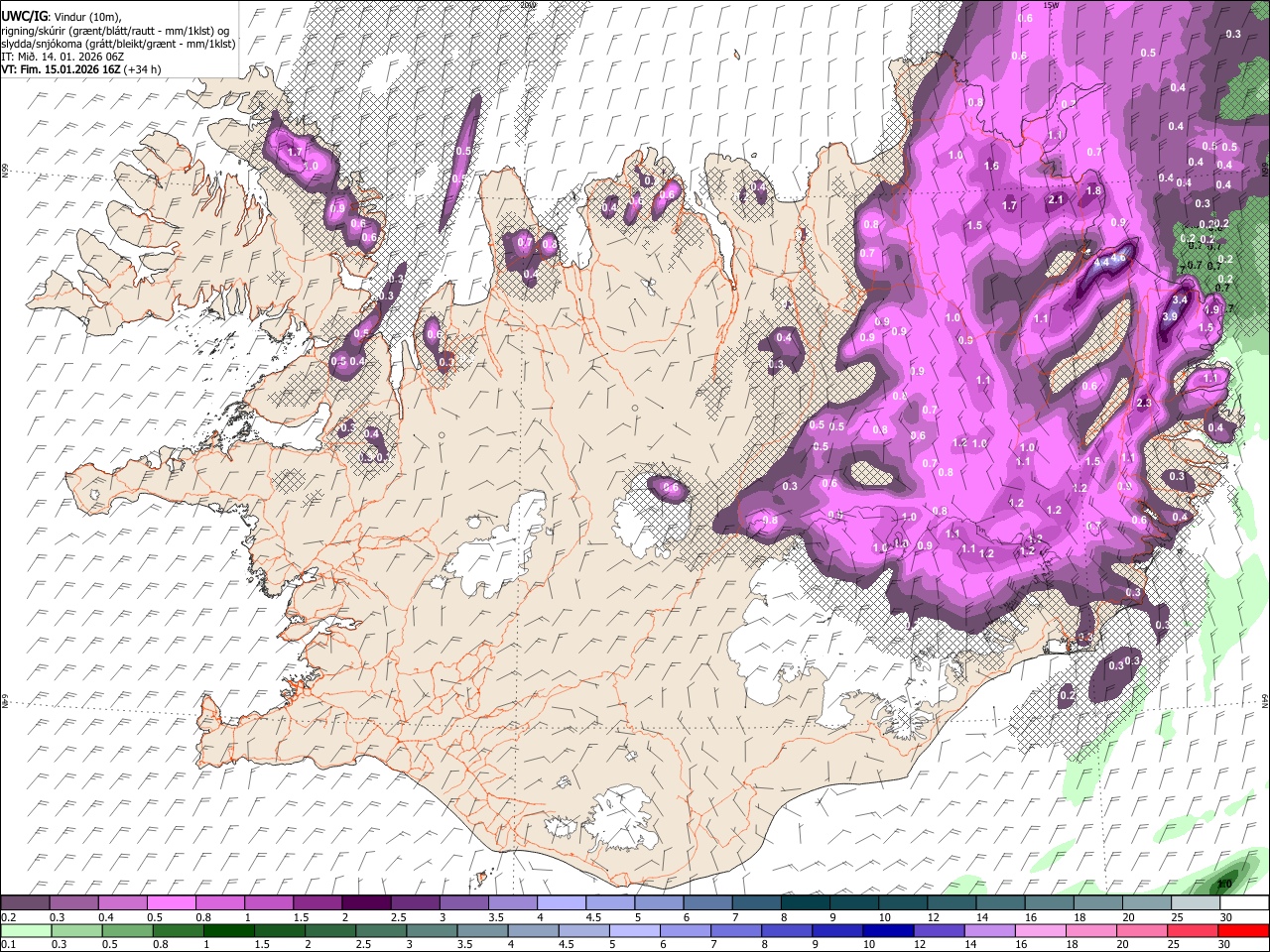Click the upper legend swatch between 0.2 and 0.3
This screenshot has width=1270, height=952.
coord(26,903)
